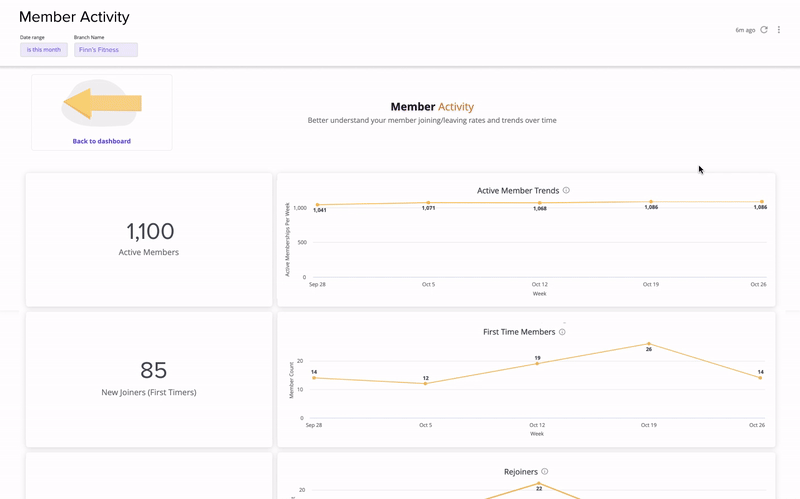
Task: Click the Oct 12 axis label in Active Member Trends
Action: (539, 284)
